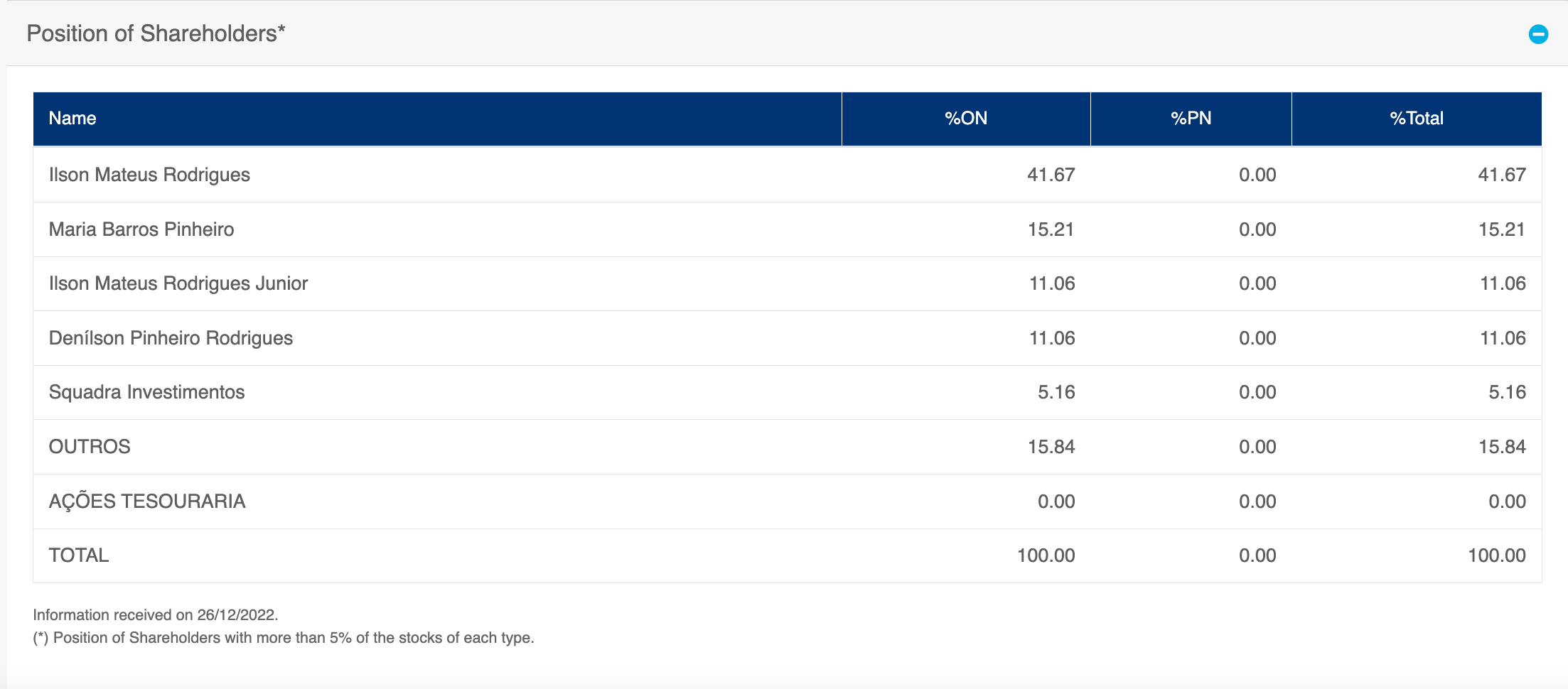1568x689 pixels.
Task: Select the OUTROS row label
Action: coord(90,447)
